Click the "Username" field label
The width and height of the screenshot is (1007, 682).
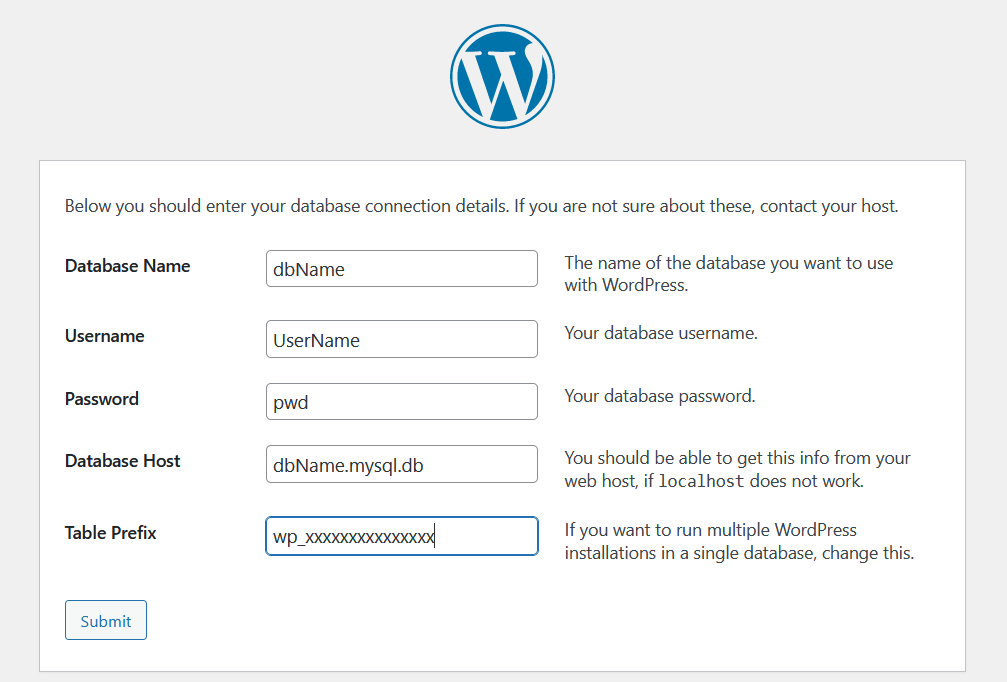coord(104,336)
